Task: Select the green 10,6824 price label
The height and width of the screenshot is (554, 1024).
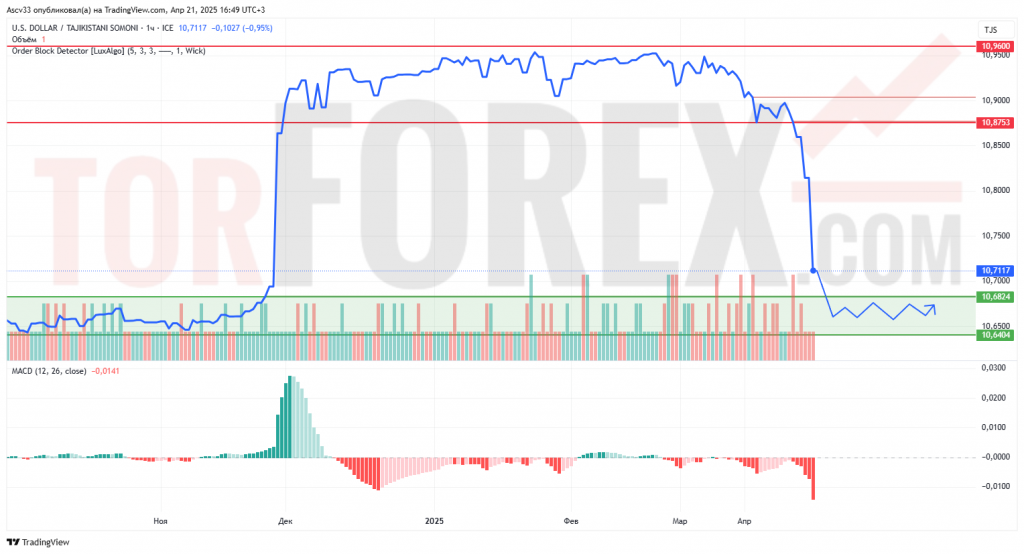Action: (x=996, y=297)
